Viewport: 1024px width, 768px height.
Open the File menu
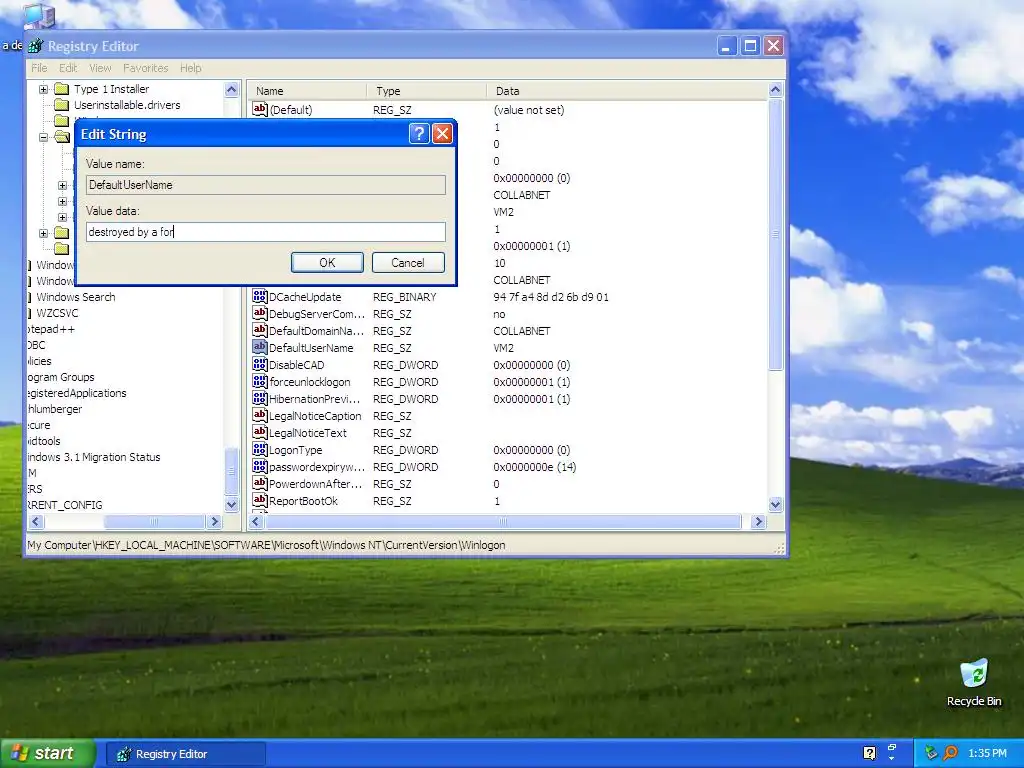39,68
